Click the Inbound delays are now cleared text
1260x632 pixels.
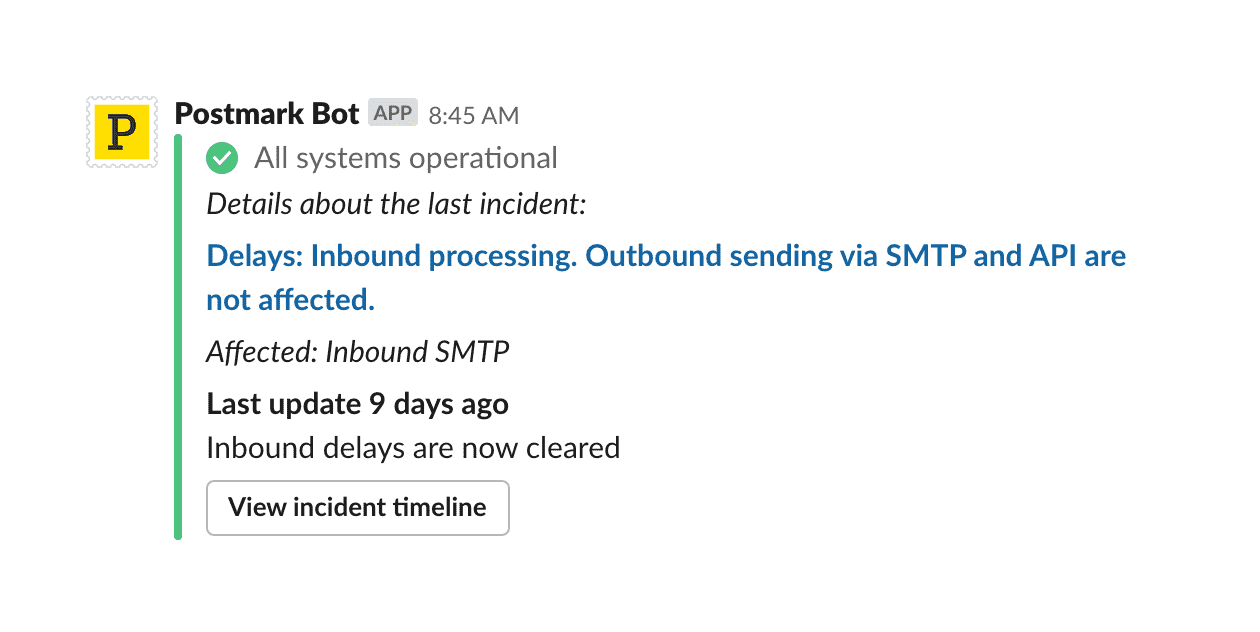tap(413, 448)
